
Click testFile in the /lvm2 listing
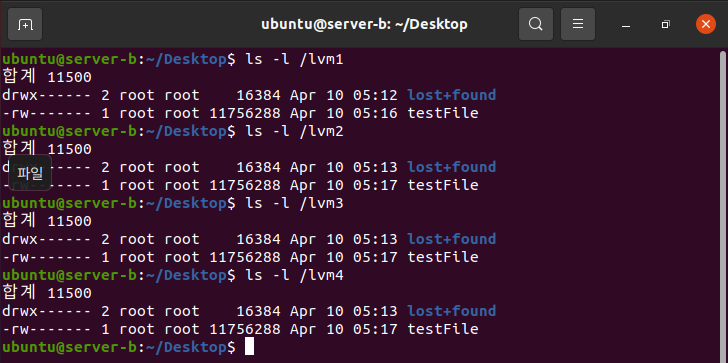click(443, 185)
